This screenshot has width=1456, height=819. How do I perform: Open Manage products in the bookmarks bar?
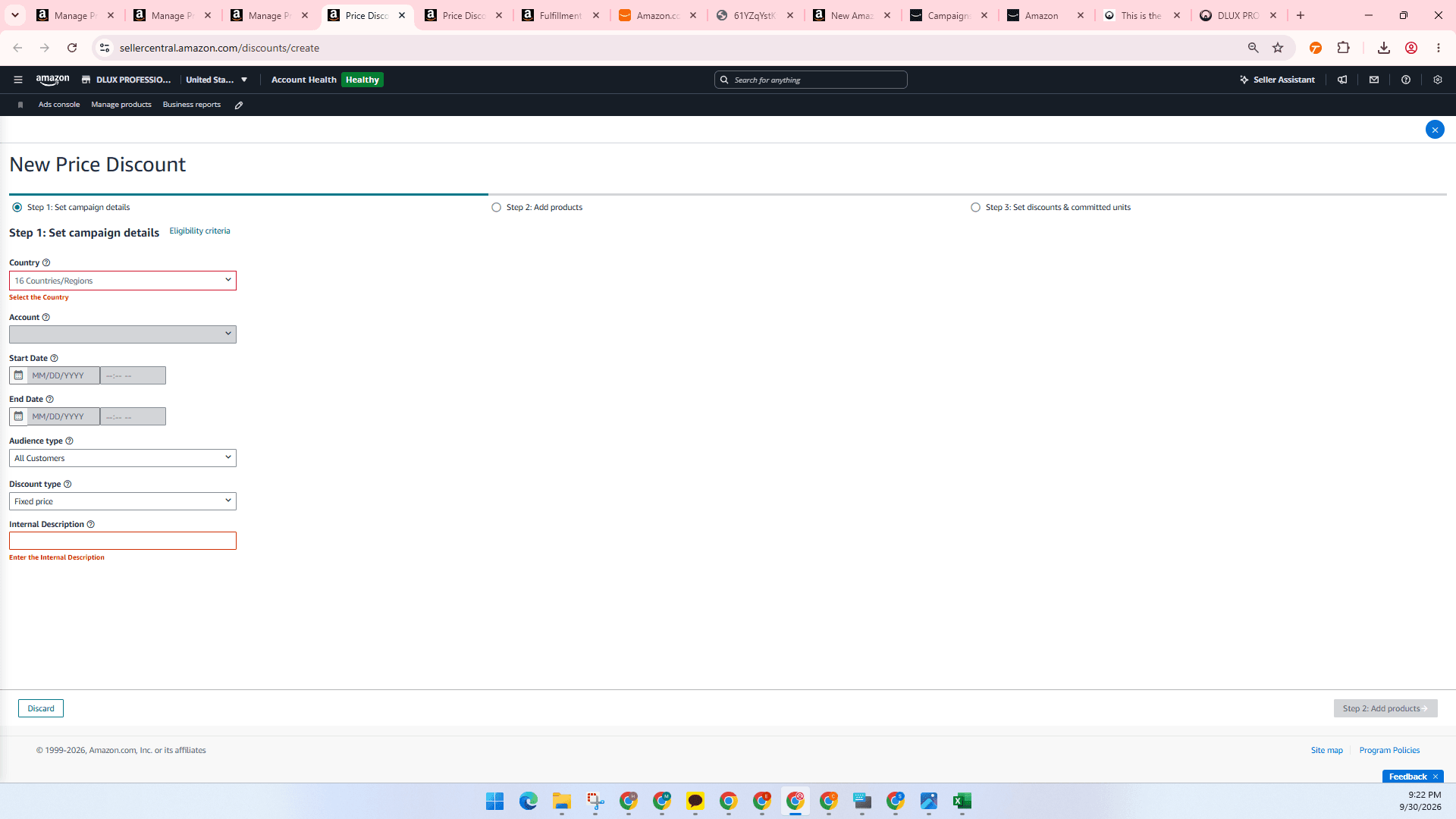[121, 105]
